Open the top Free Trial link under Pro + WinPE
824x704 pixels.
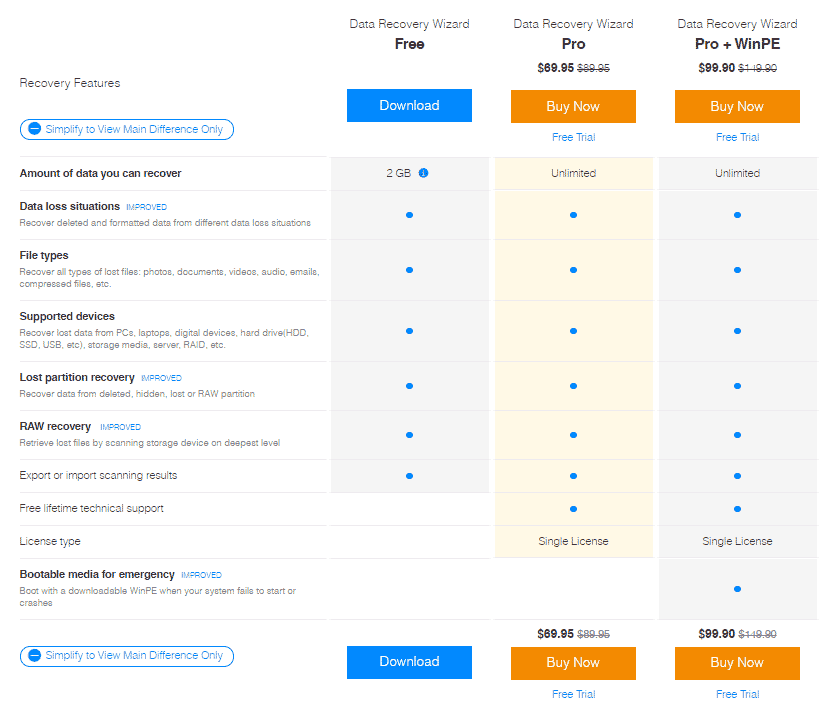click(x=737, y=137)
